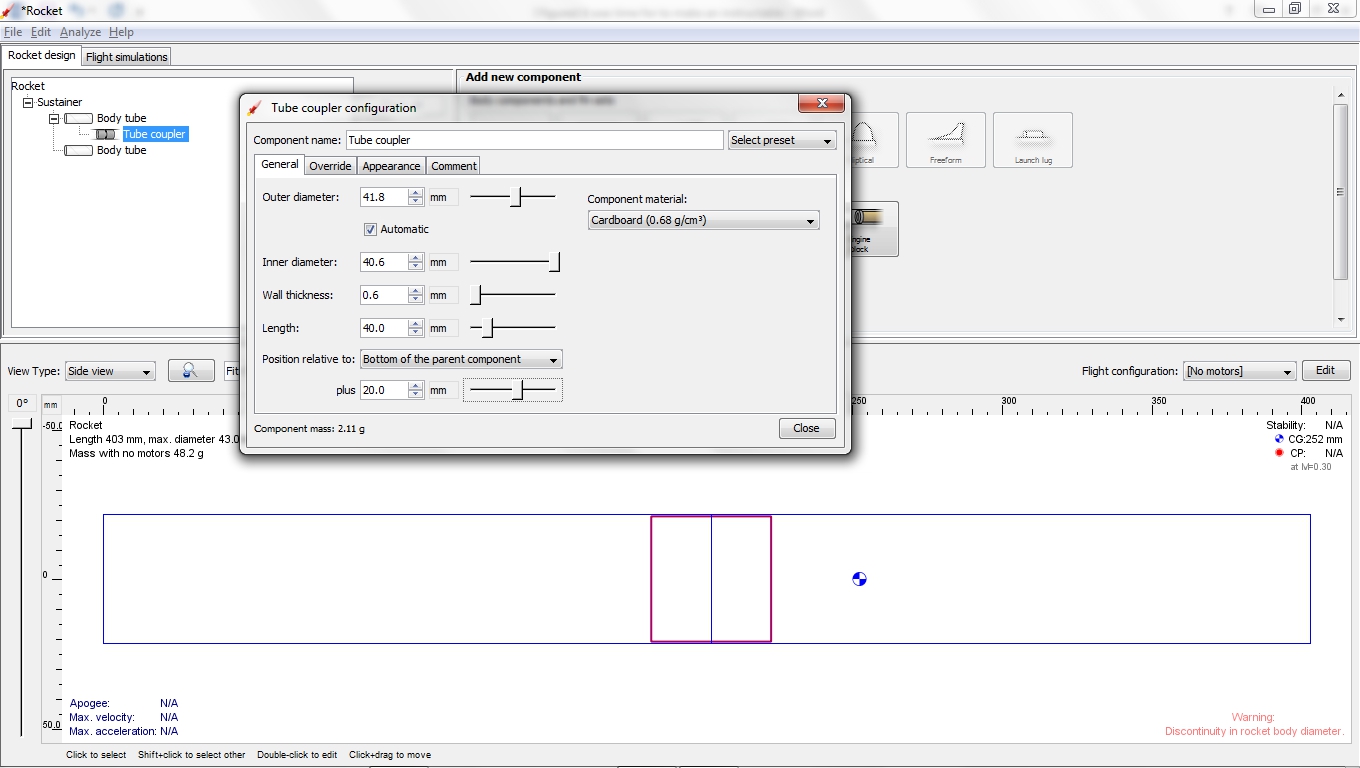Click the rocket icon in the dialog title bar

pyautogui.click(x=255, y=108)
